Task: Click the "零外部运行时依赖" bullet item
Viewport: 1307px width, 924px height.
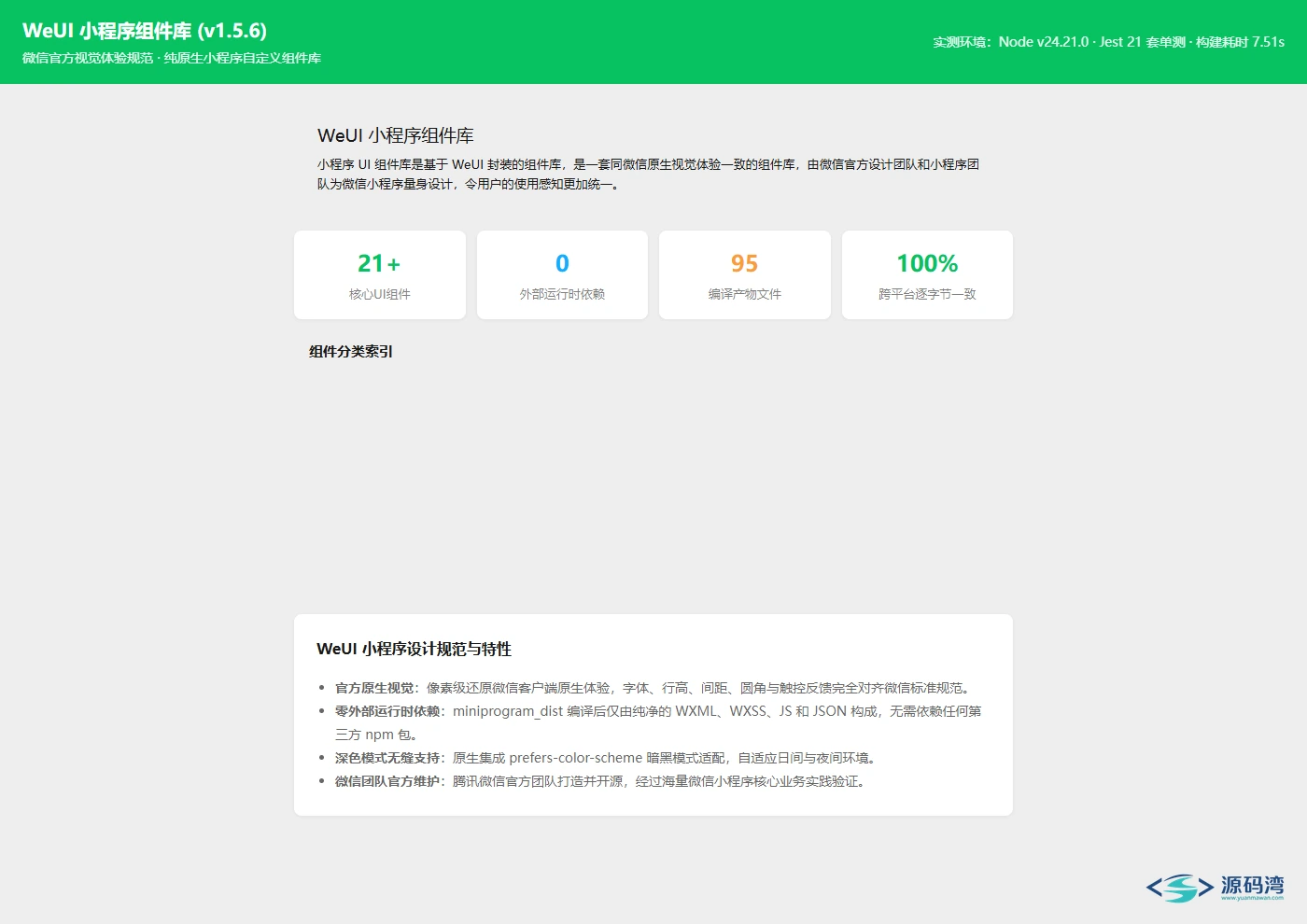Action: (x=658, y=722)
